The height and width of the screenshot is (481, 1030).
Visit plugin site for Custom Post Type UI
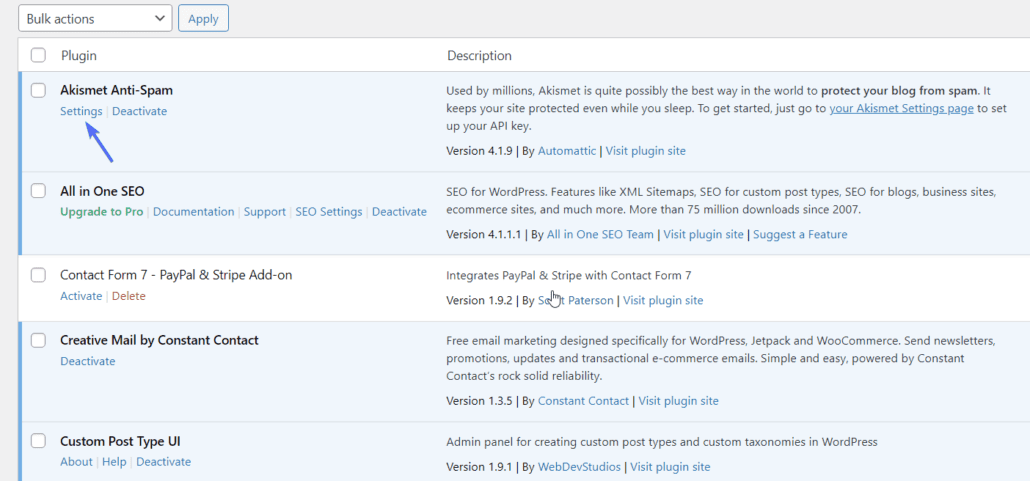tap(671, 467)
